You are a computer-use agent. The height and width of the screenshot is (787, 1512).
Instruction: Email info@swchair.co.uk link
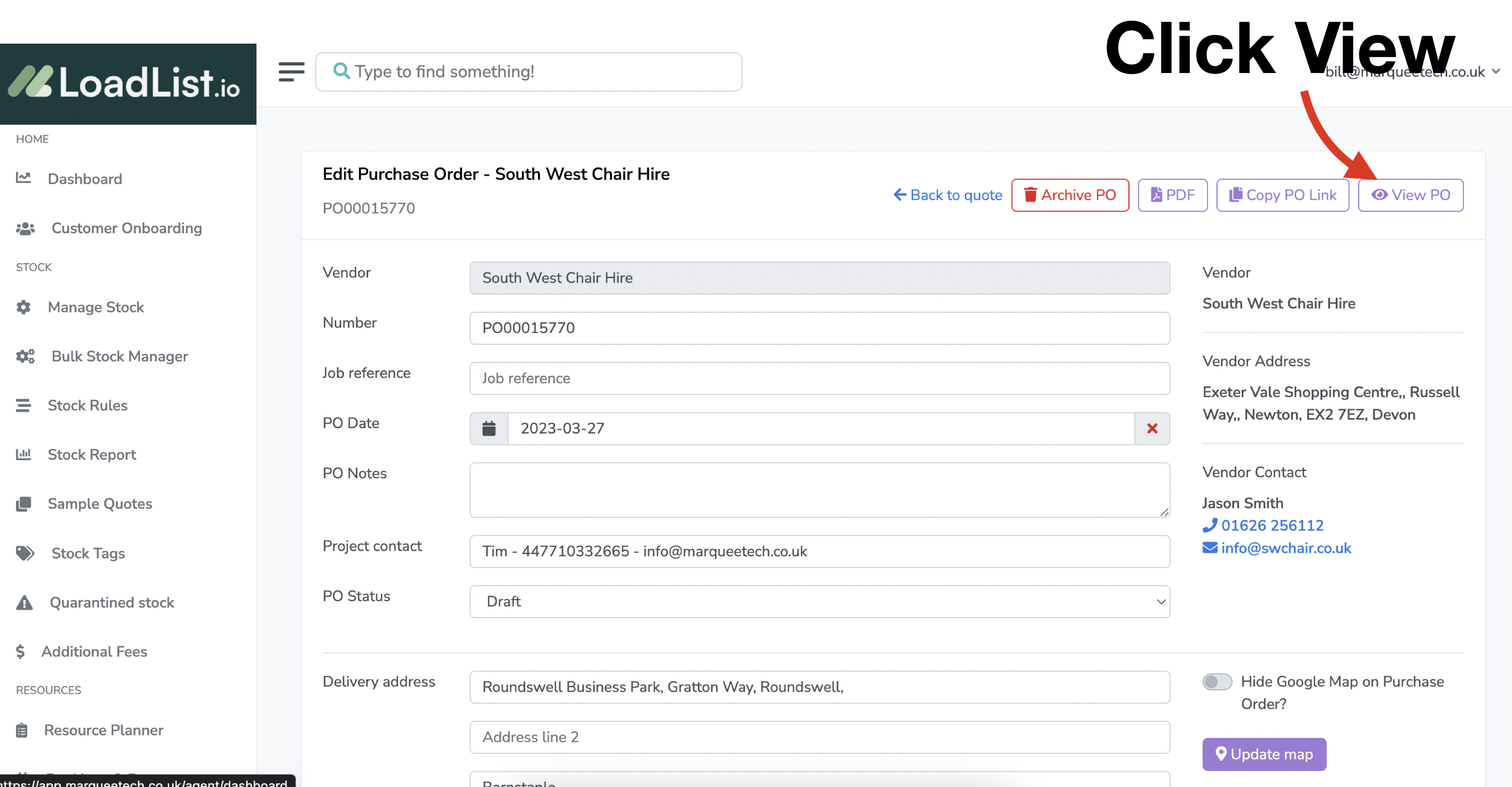coord(1286,548)
